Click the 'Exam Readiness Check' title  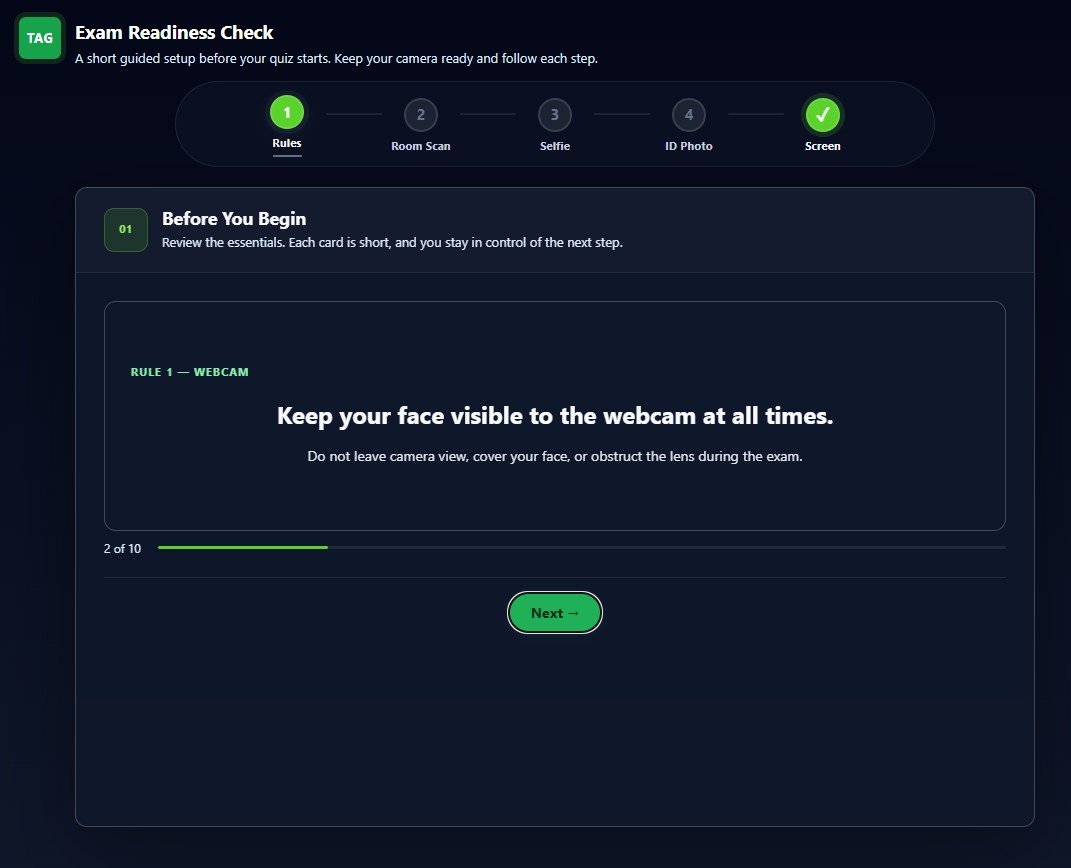174,32
